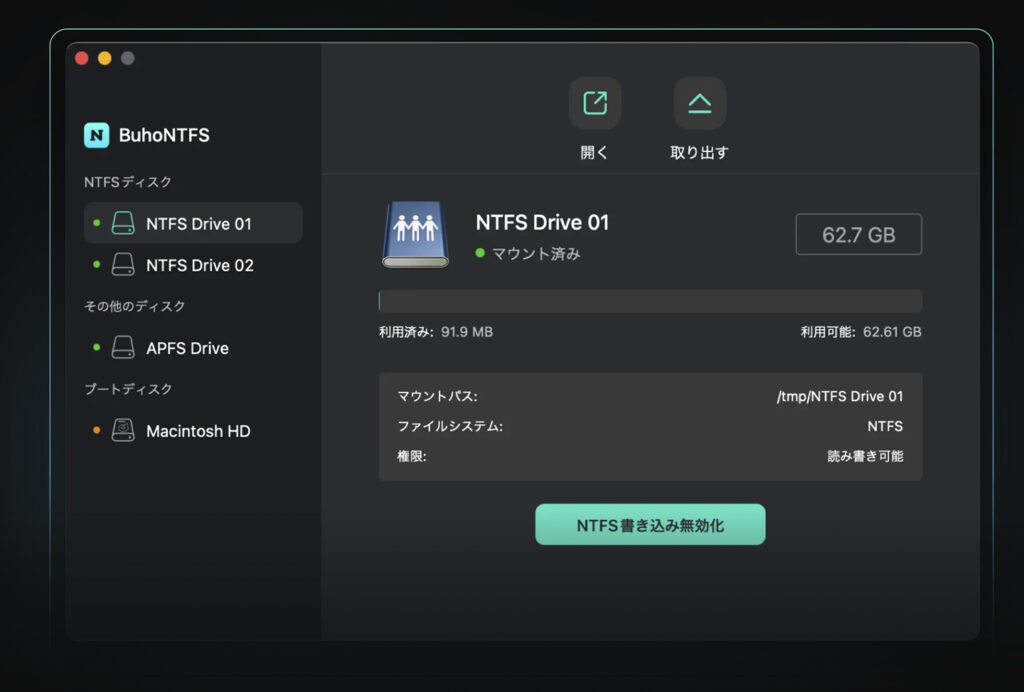Click the 取り出す (Eject) icon button

click(699, 103)
